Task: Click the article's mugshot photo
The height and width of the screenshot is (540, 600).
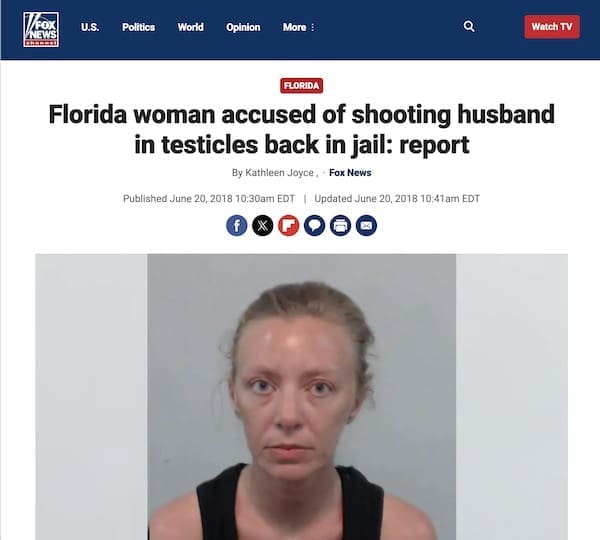Action: 302,396
